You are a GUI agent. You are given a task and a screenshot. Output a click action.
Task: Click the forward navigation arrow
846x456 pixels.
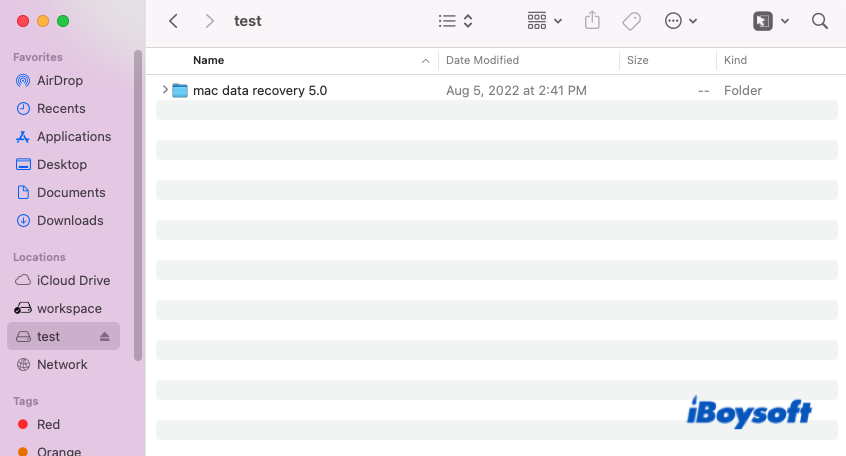[208, 21]
